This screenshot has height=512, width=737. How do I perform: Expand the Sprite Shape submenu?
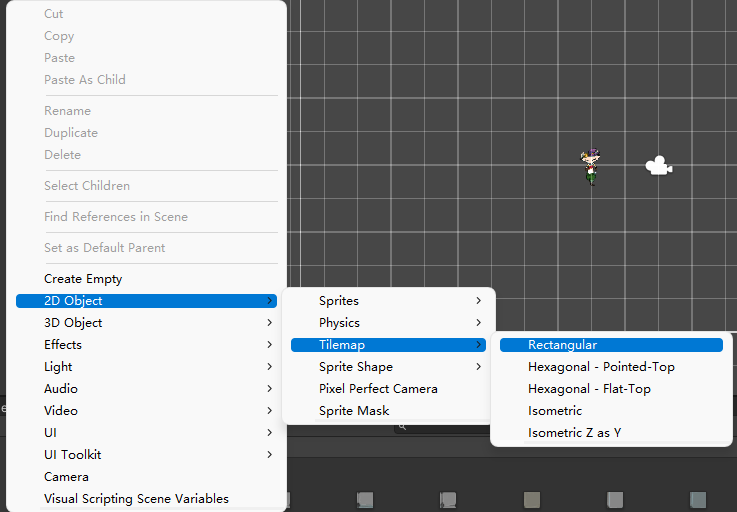coord(388,367)
